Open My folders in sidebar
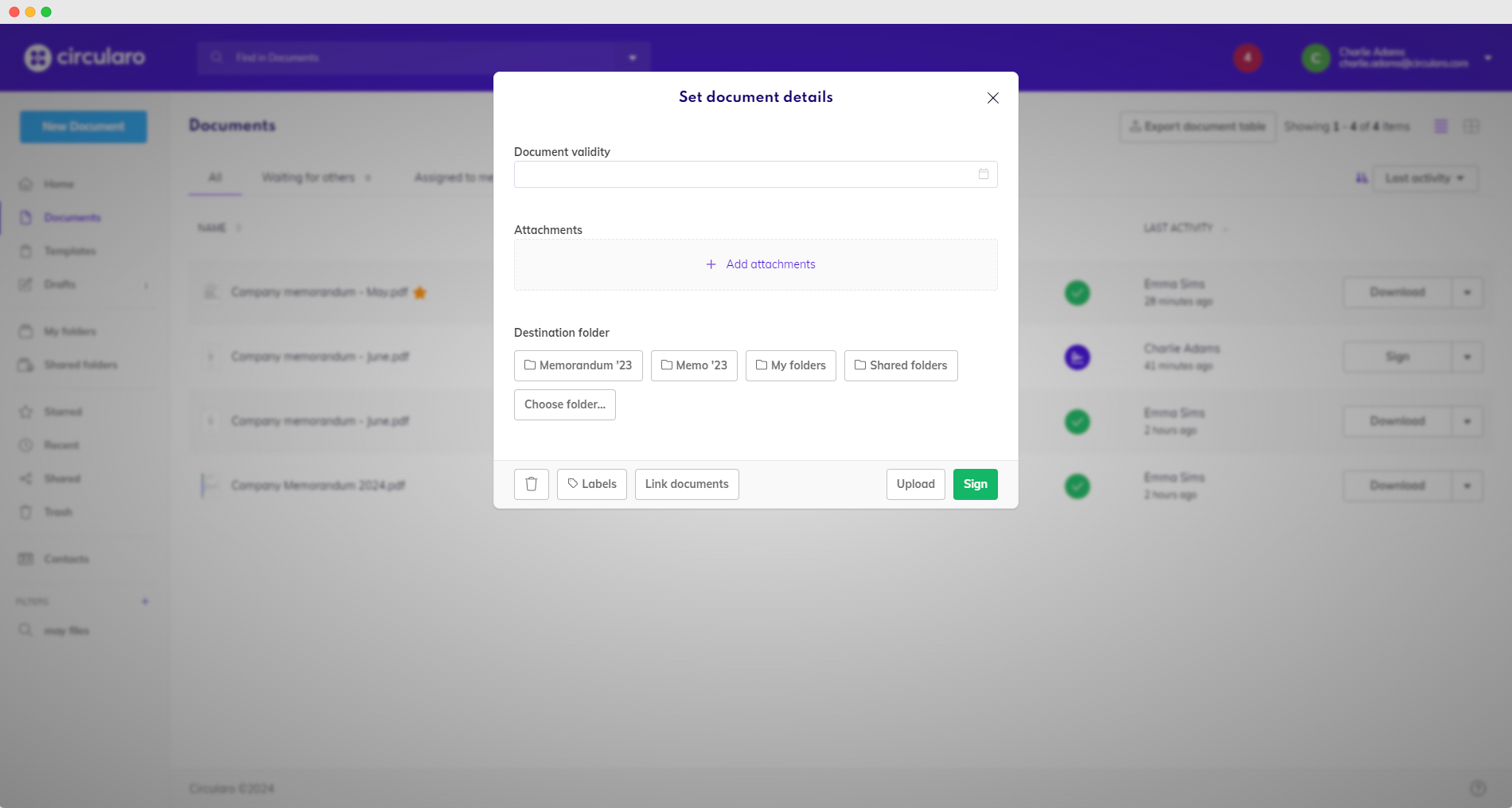The image size is (1512, 808). [x=70, y=331]
